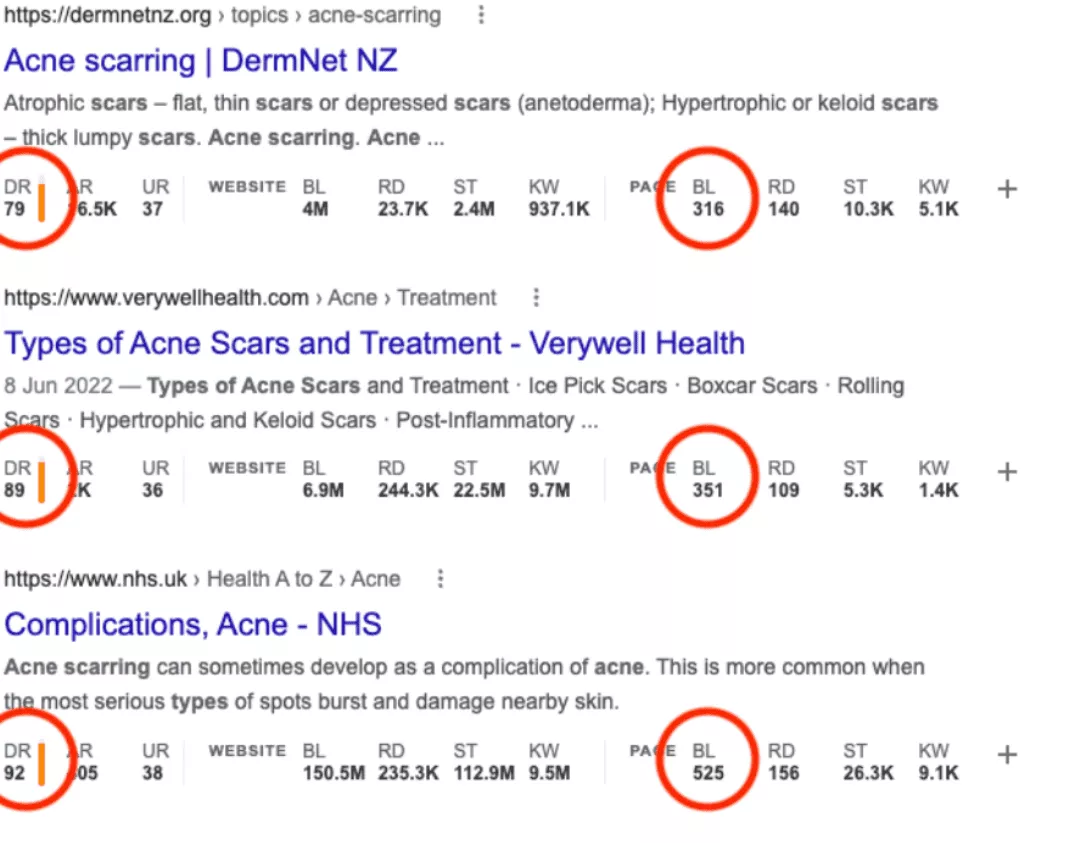Expand SEO metrics with plus for NHS result
The height and width of the screenshot is (843, 1086).
click(x=1007, y=755)
